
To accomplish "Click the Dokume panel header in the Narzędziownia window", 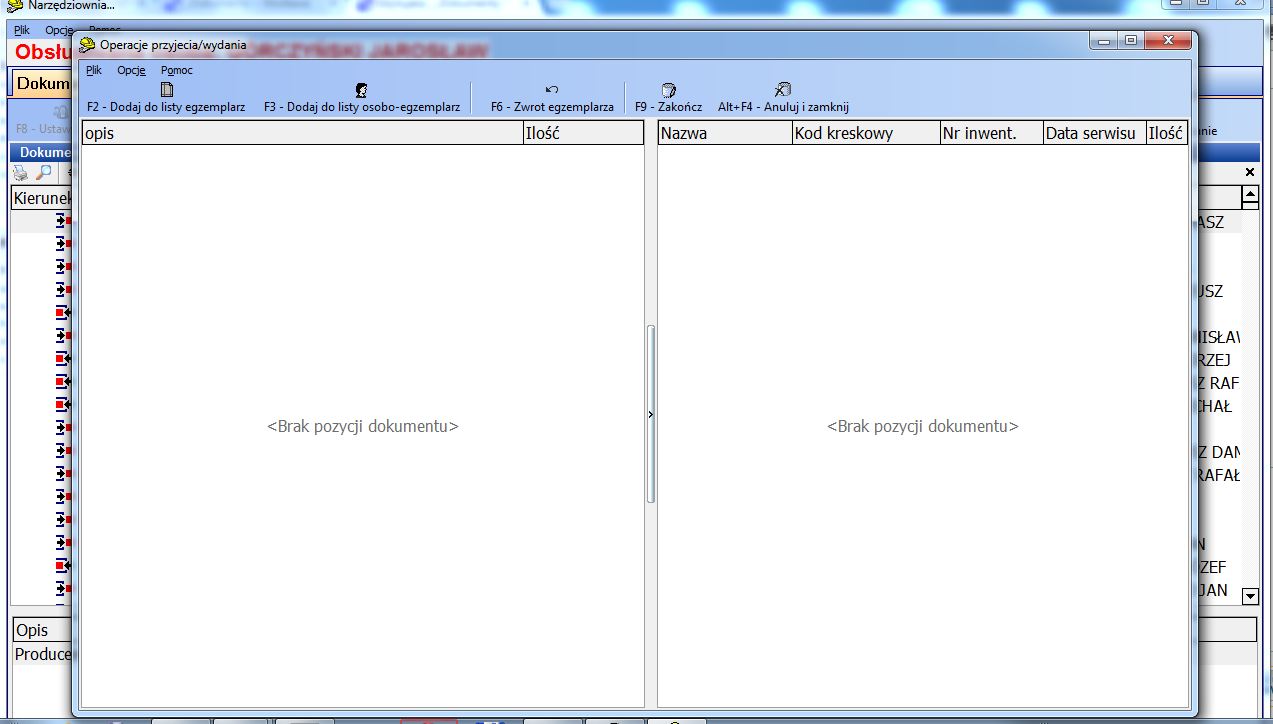I will tap(41, 153).
